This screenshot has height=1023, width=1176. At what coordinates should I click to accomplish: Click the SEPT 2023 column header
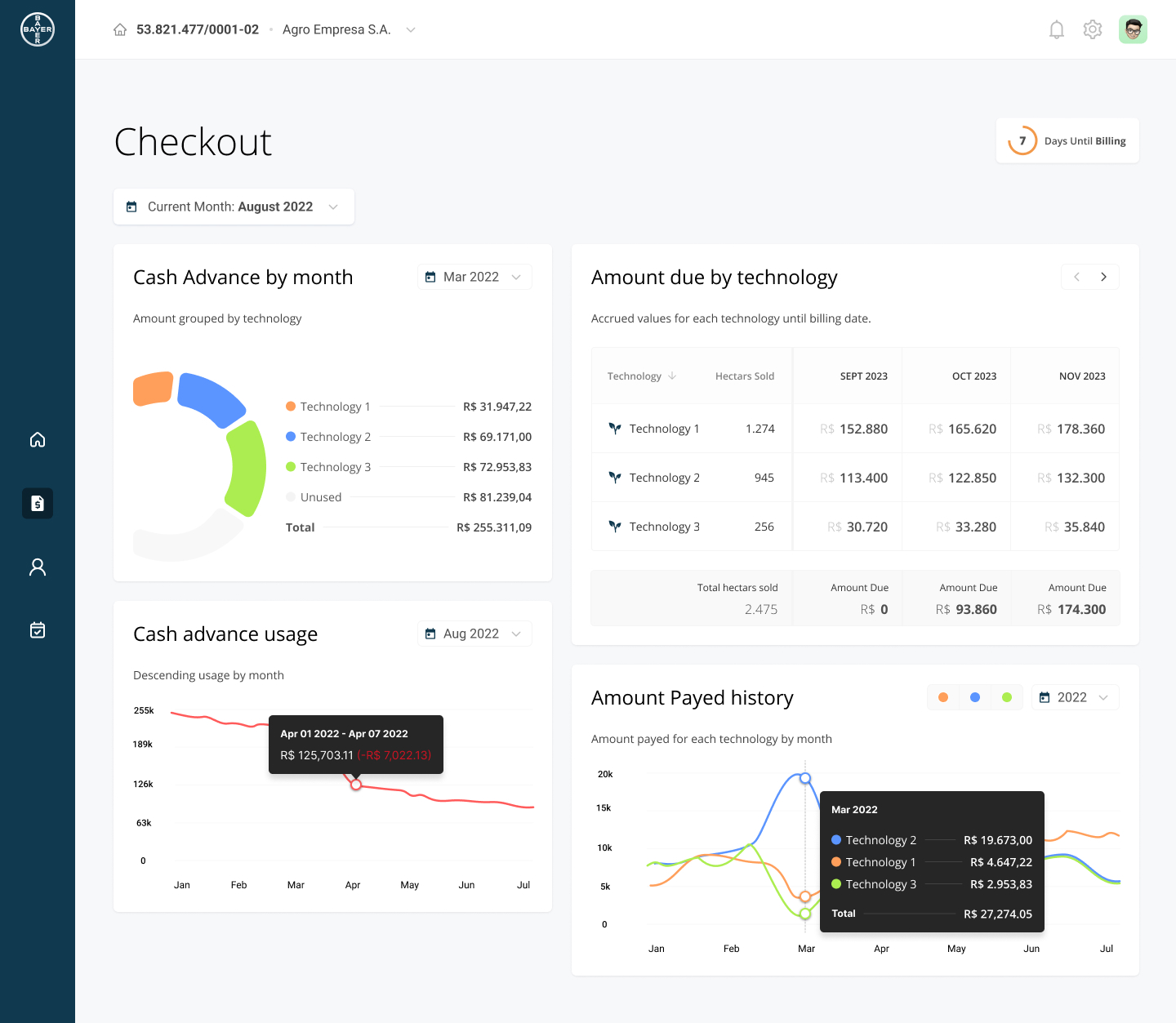(863, 376)
